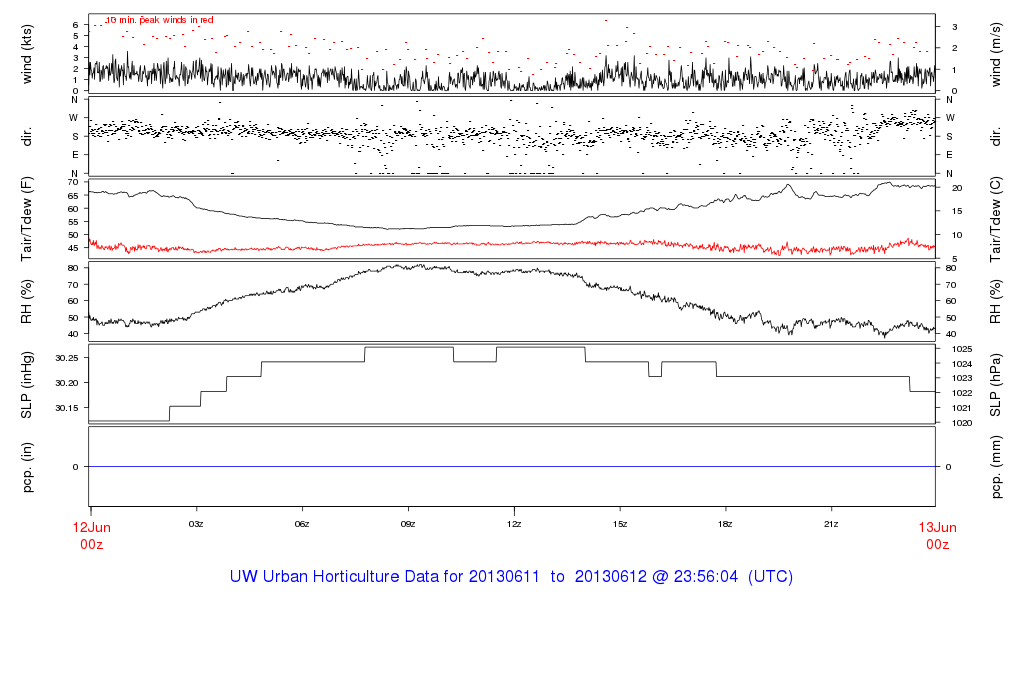Click the 21z time tick label

coord(831,524)
